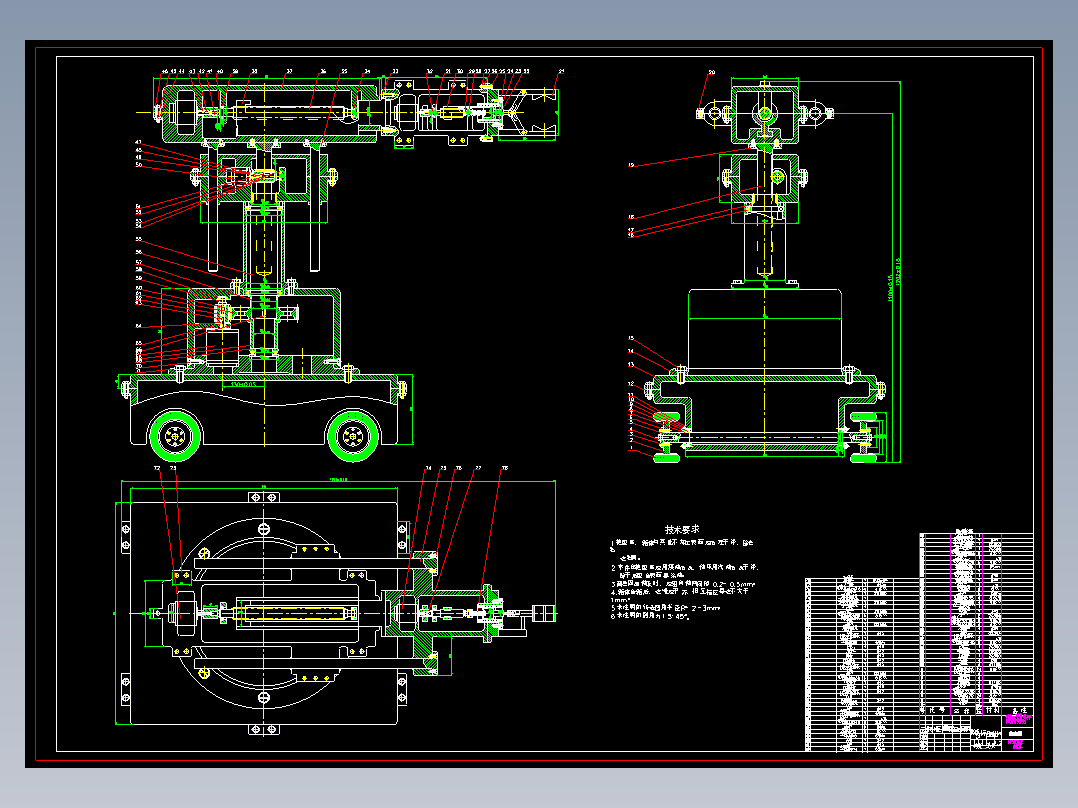Select balloon number 15 on side view
The height and width of the screenshot is (808, 1078).
[x=631, y=338]
